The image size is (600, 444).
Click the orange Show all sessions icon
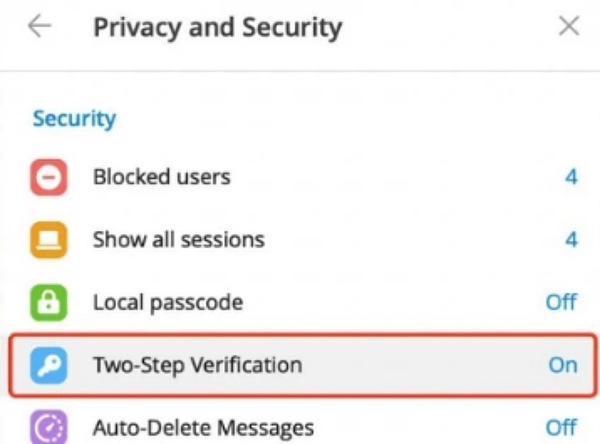tap(51, 240)
